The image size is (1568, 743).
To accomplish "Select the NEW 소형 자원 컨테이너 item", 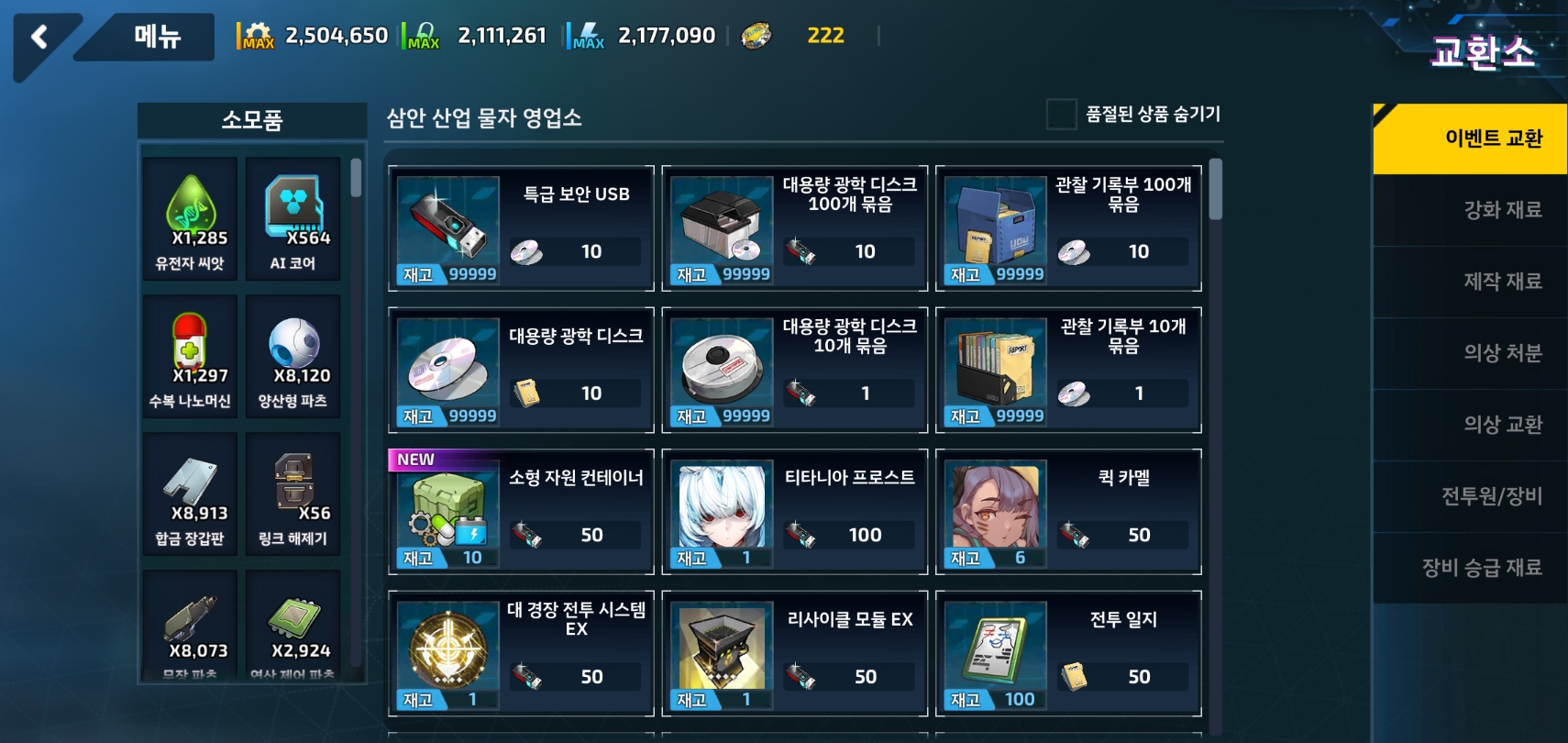I will [x=521, y=512].
